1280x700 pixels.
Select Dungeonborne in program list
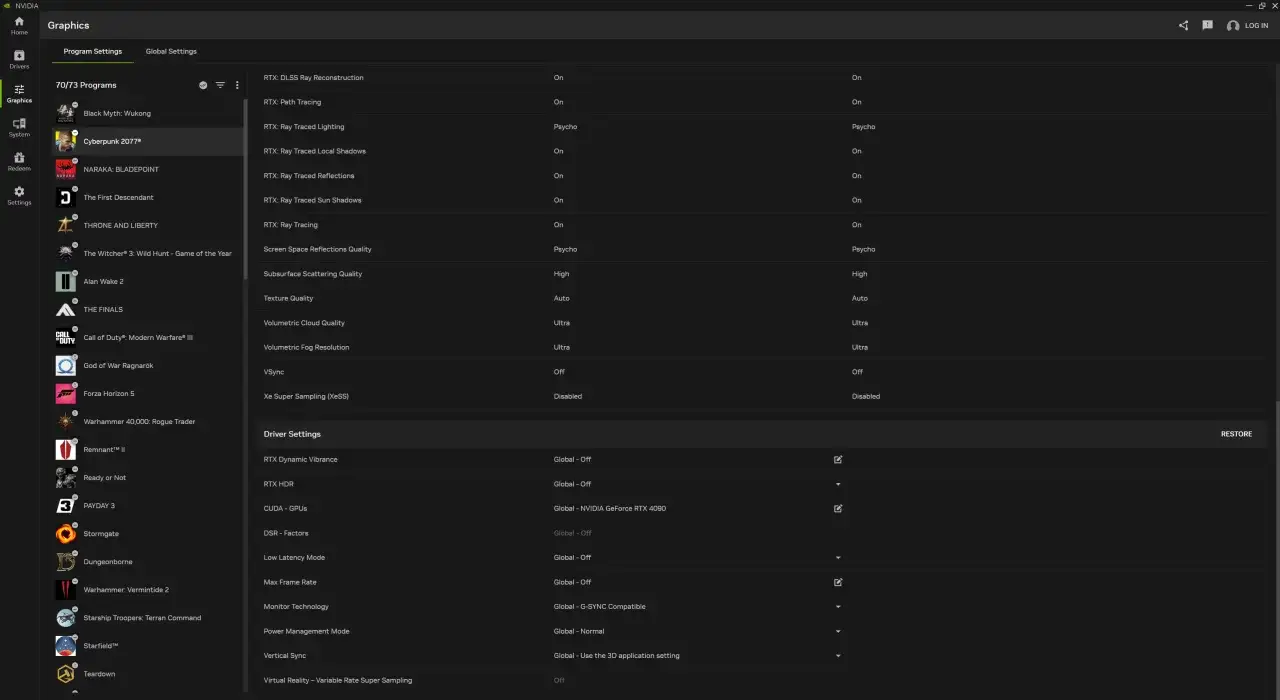point(149,561)
